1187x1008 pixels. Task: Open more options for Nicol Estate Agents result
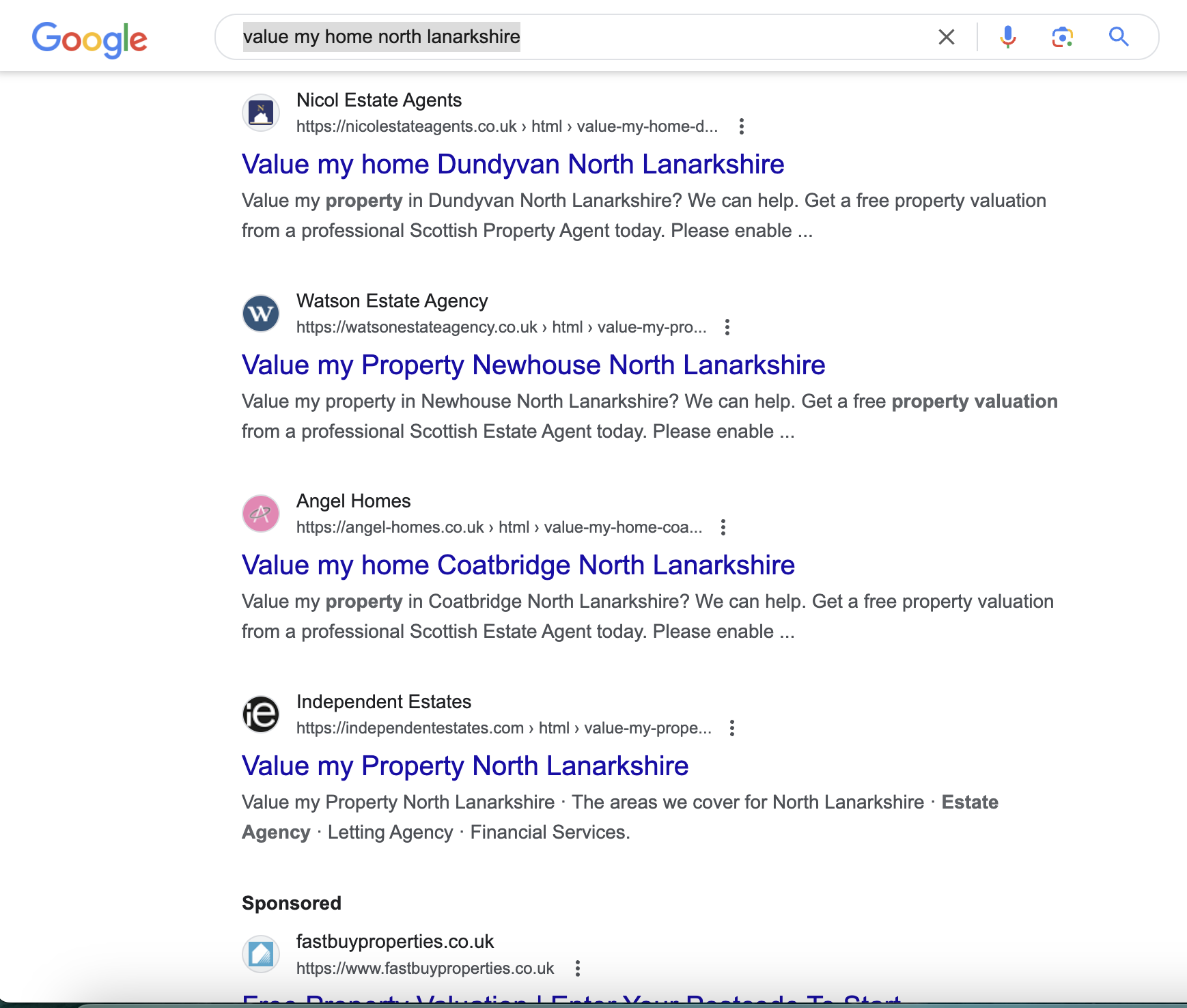(x=741, y=126)
